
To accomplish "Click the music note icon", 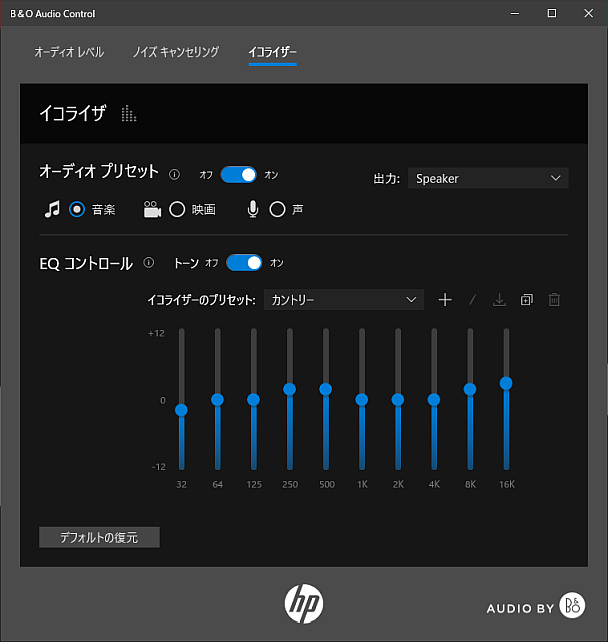I will [52, 209].
